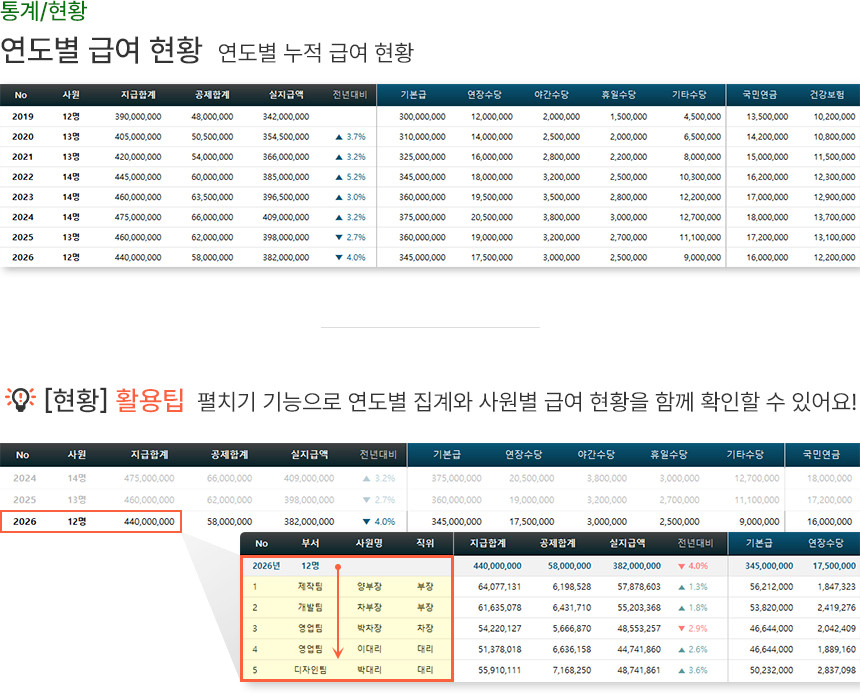Click the up triangle next to 3.0%
The width and height of the screenshot is (860, 700).
click(339, 197)
